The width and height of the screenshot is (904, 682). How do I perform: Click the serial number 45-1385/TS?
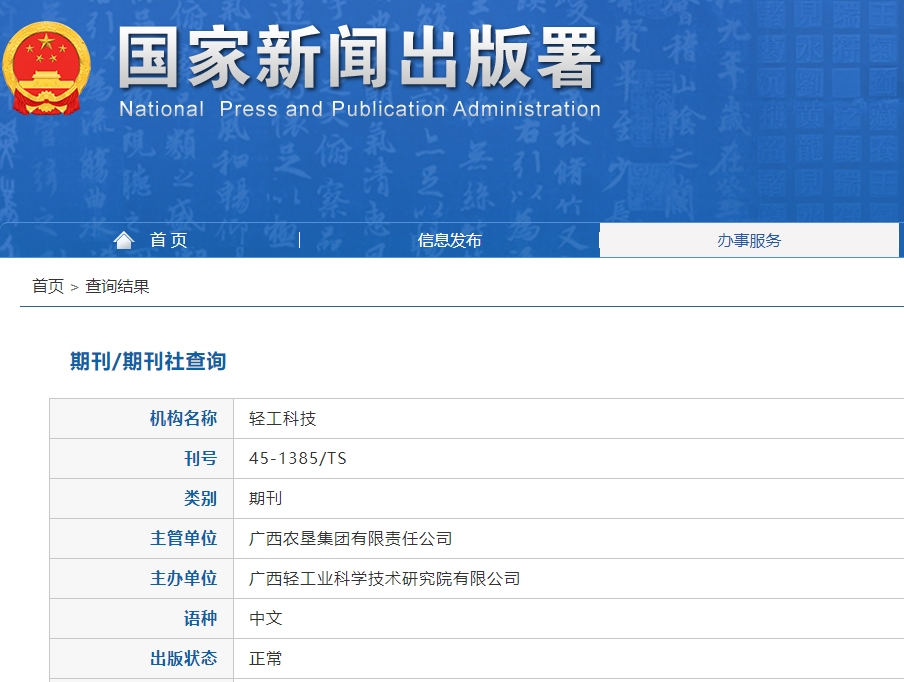click(298, 458)
